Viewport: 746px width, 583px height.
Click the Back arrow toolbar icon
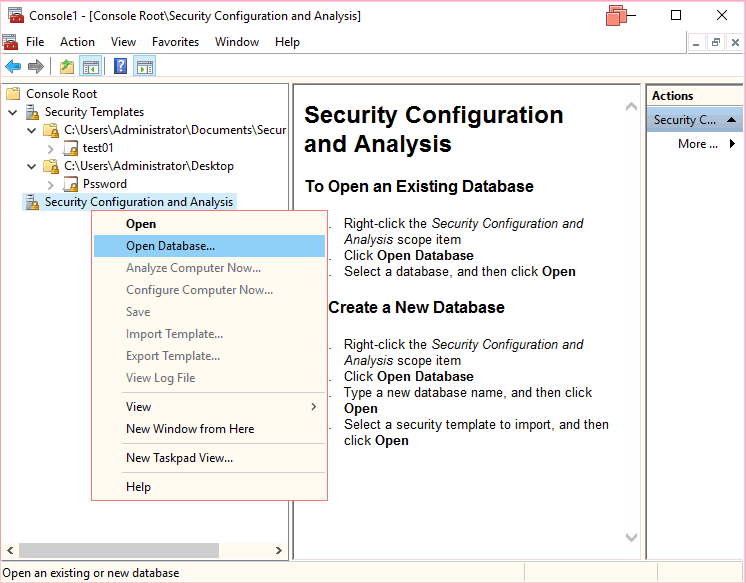click(13, 67)
